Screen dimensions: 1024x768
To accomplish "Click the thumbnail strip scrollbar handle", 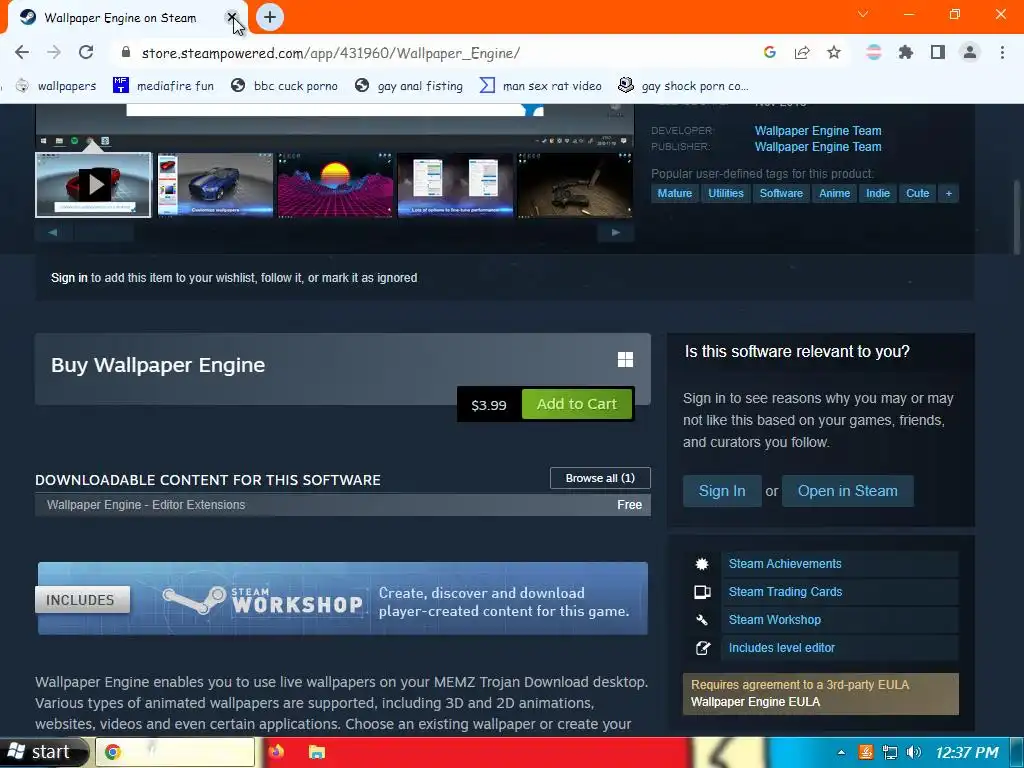I will (104, 232).
